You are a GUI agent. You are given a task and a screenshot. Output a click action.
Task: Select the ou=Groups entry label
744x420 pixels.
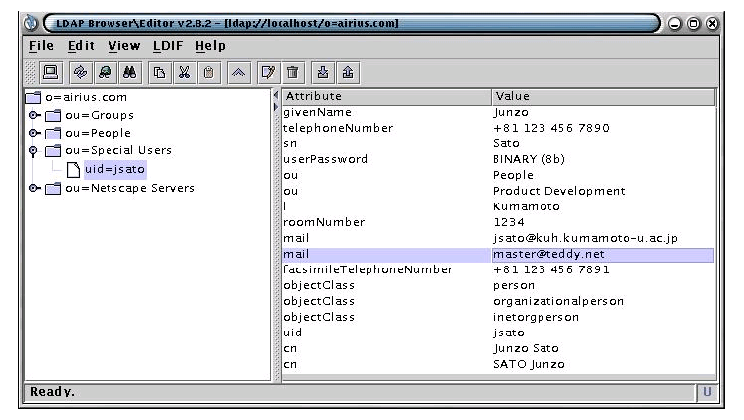point(99,115)
